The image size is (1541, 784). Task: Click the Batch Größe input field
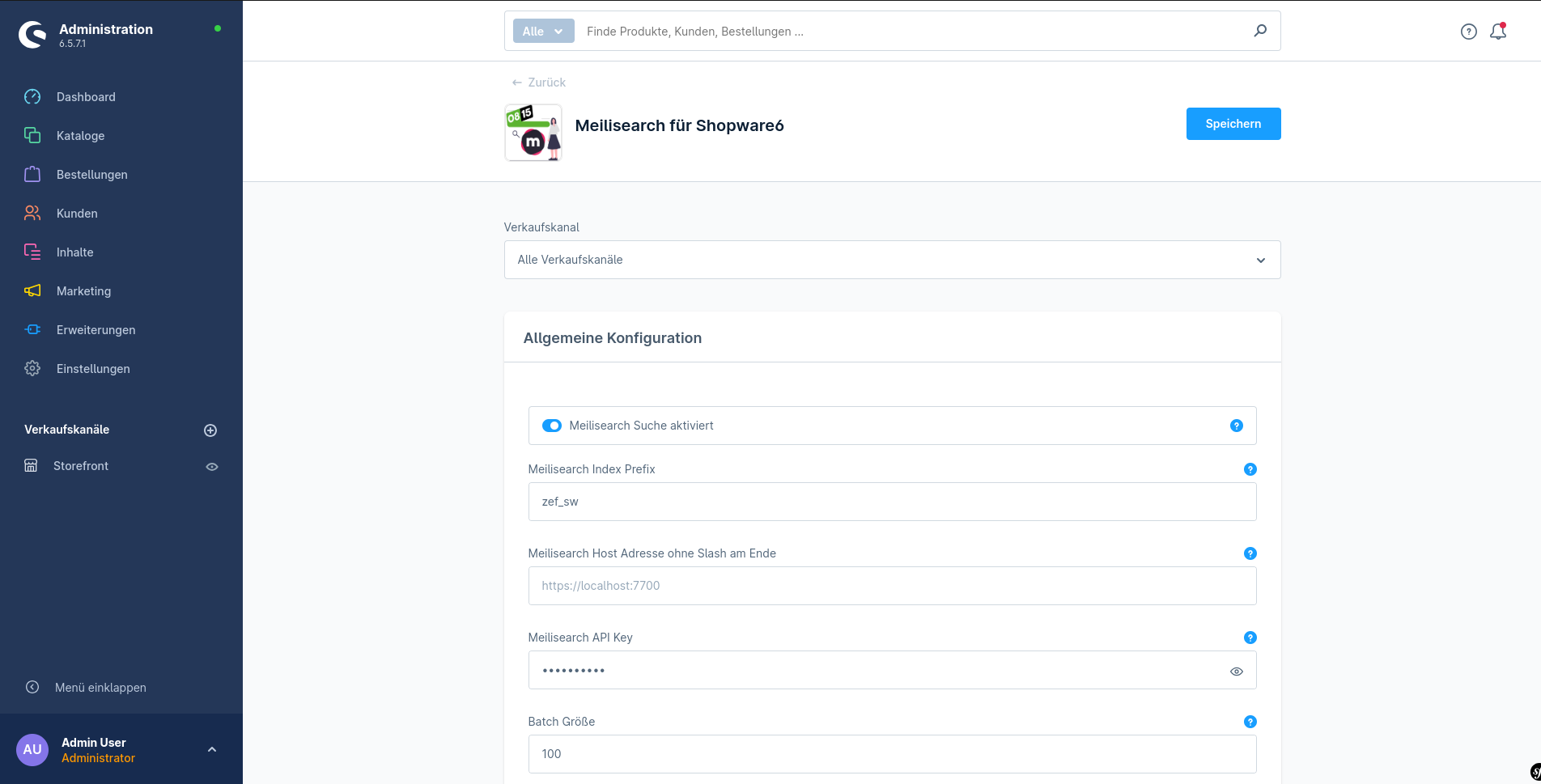tap(892, 754)
